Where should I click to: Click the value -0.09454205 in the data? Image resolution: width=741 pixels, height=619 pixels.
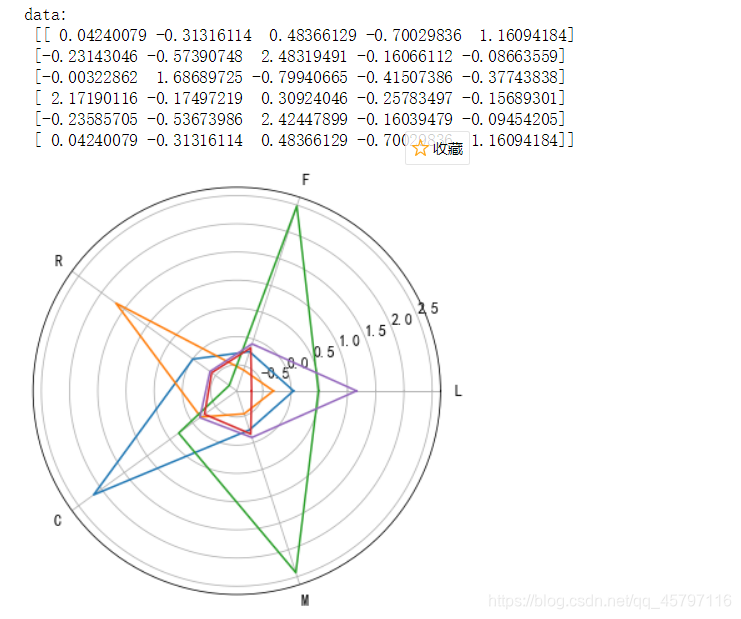point(510,119)
